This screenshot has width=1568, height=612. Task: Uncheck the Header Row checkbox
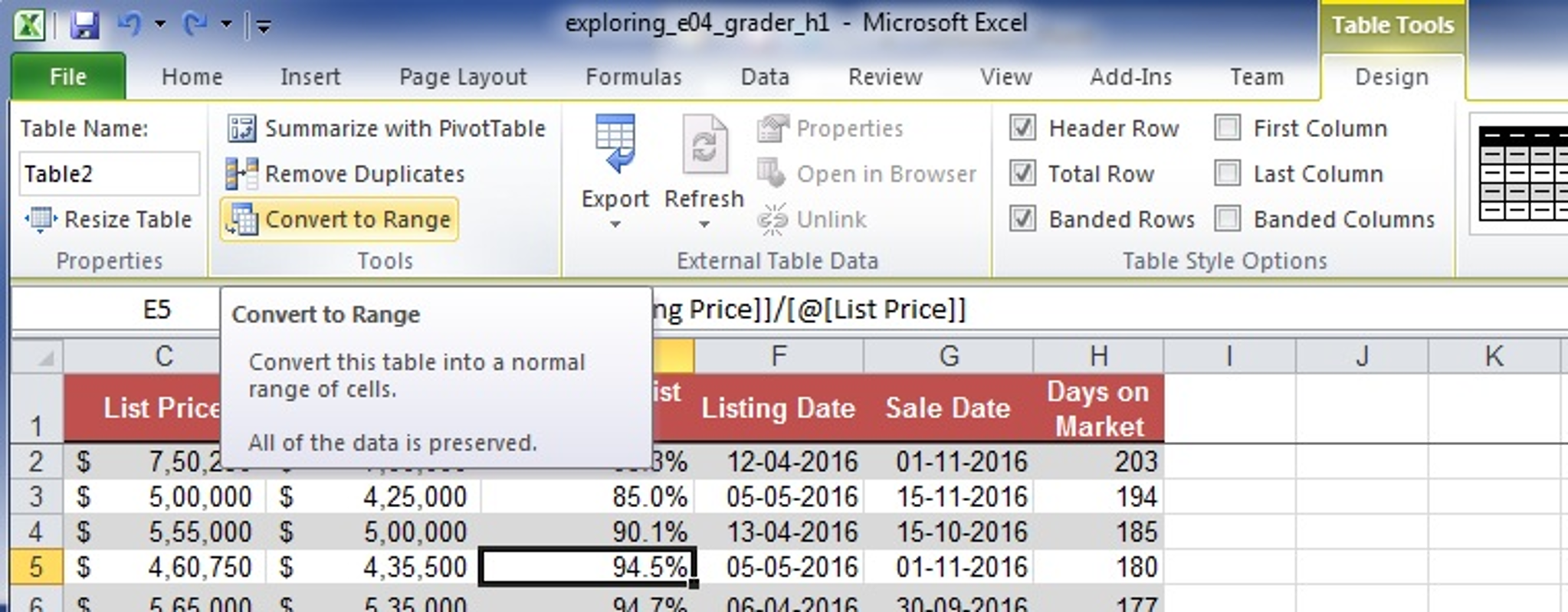[1022, 128]
